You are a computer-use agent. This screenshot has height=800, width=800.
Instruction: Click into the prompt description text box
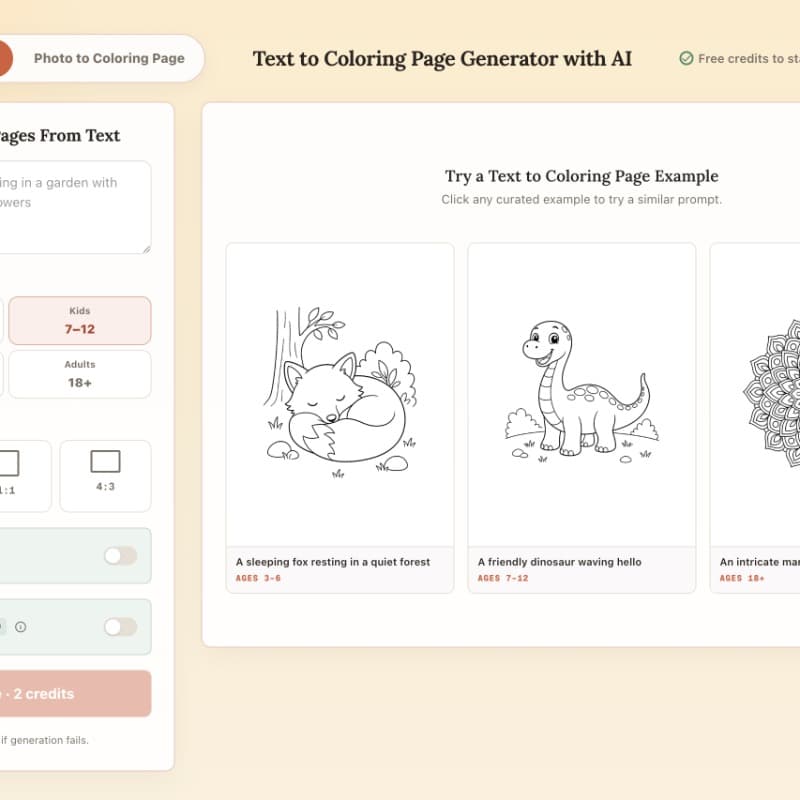(75, 207)
